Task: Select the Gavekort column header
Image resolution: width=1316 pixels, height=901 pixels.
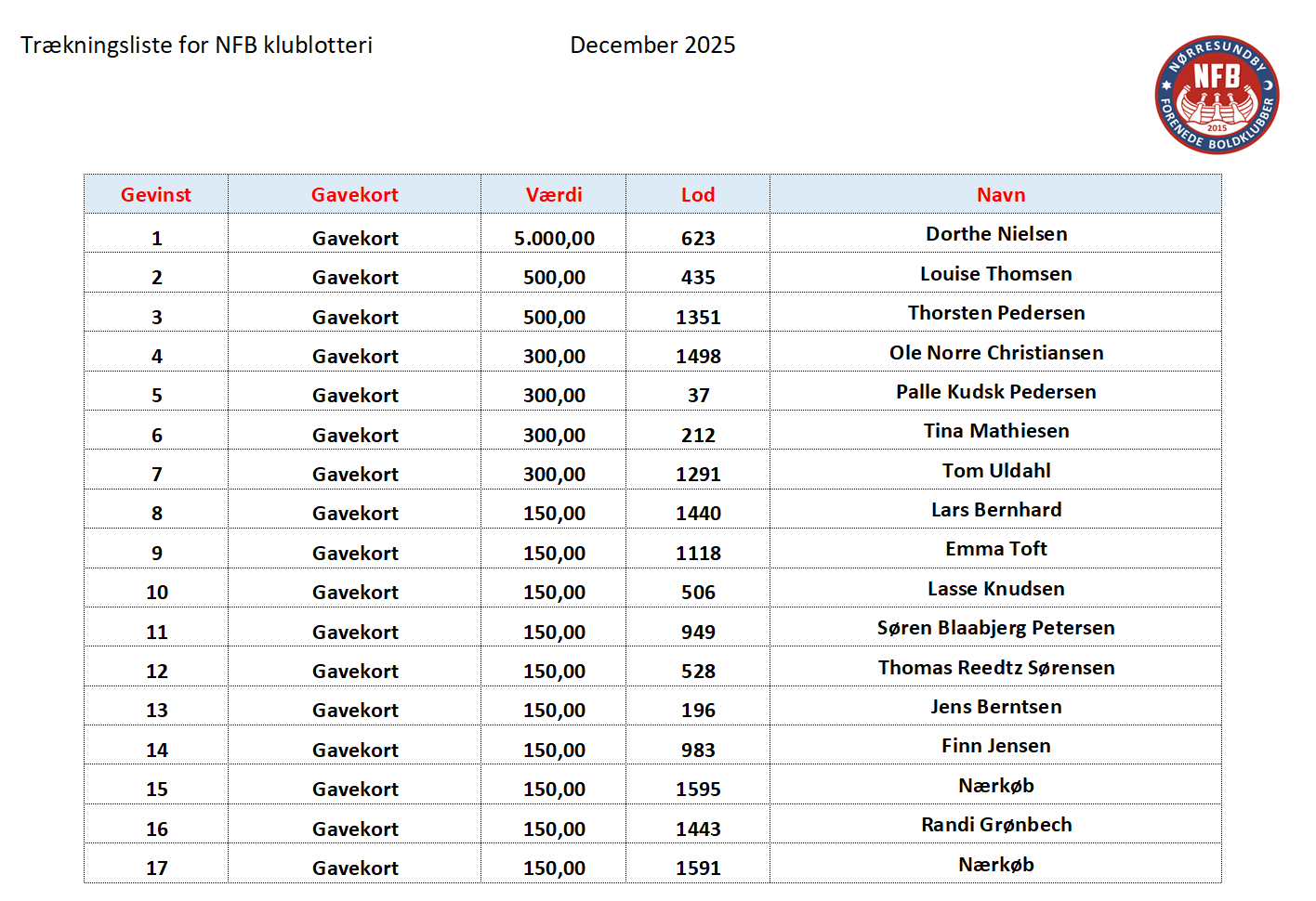Action: pos(354,195)
